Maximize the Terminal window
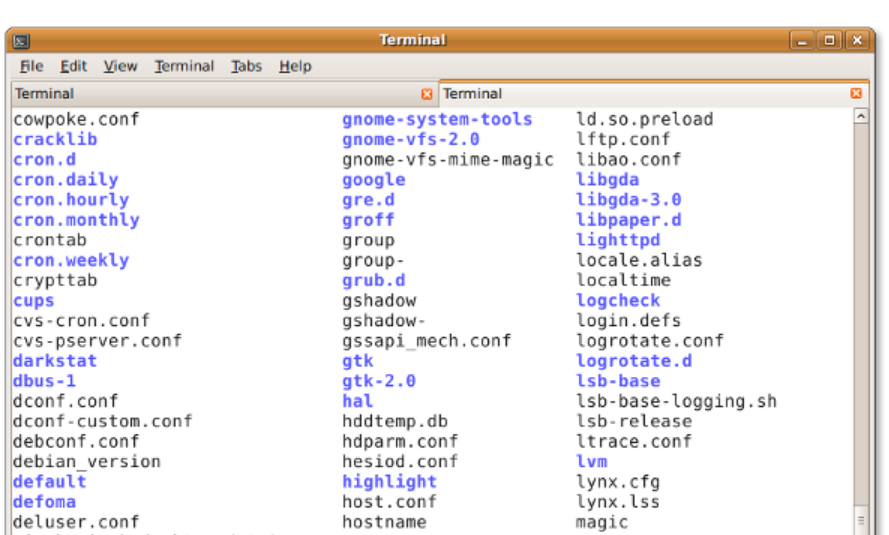Screen dimensions: 889x535 click(829, 41)
